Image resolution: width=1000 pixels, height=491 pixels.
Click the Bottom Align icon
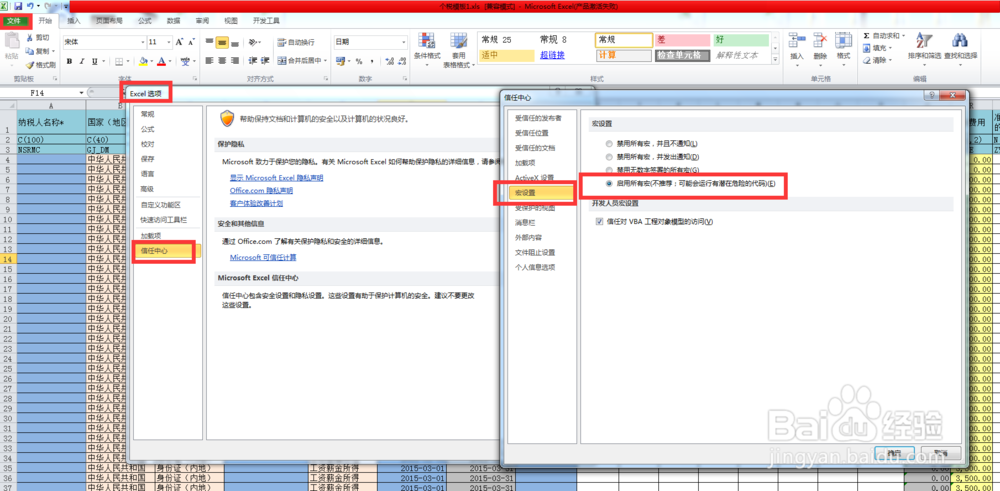pyautogui.click(x=235, y=43)
